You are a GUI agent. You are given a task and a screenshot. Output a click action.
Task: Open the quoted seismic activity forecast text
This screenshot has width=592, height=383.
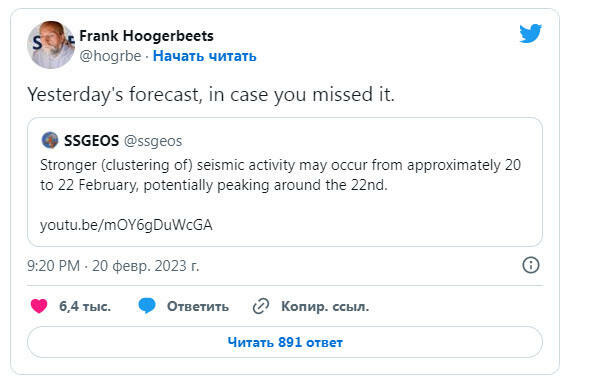281,175
